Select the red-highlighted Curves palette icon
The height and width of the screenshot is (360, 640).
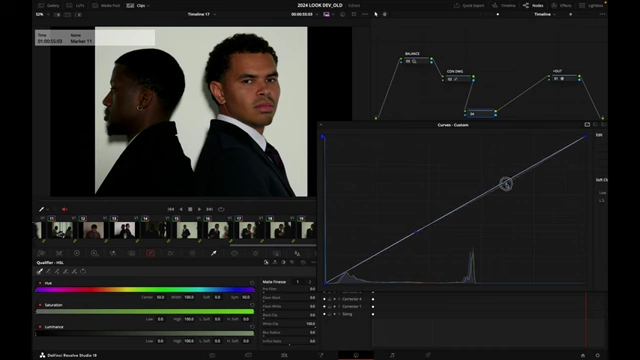pyautogui.click(x=150, y=253)
